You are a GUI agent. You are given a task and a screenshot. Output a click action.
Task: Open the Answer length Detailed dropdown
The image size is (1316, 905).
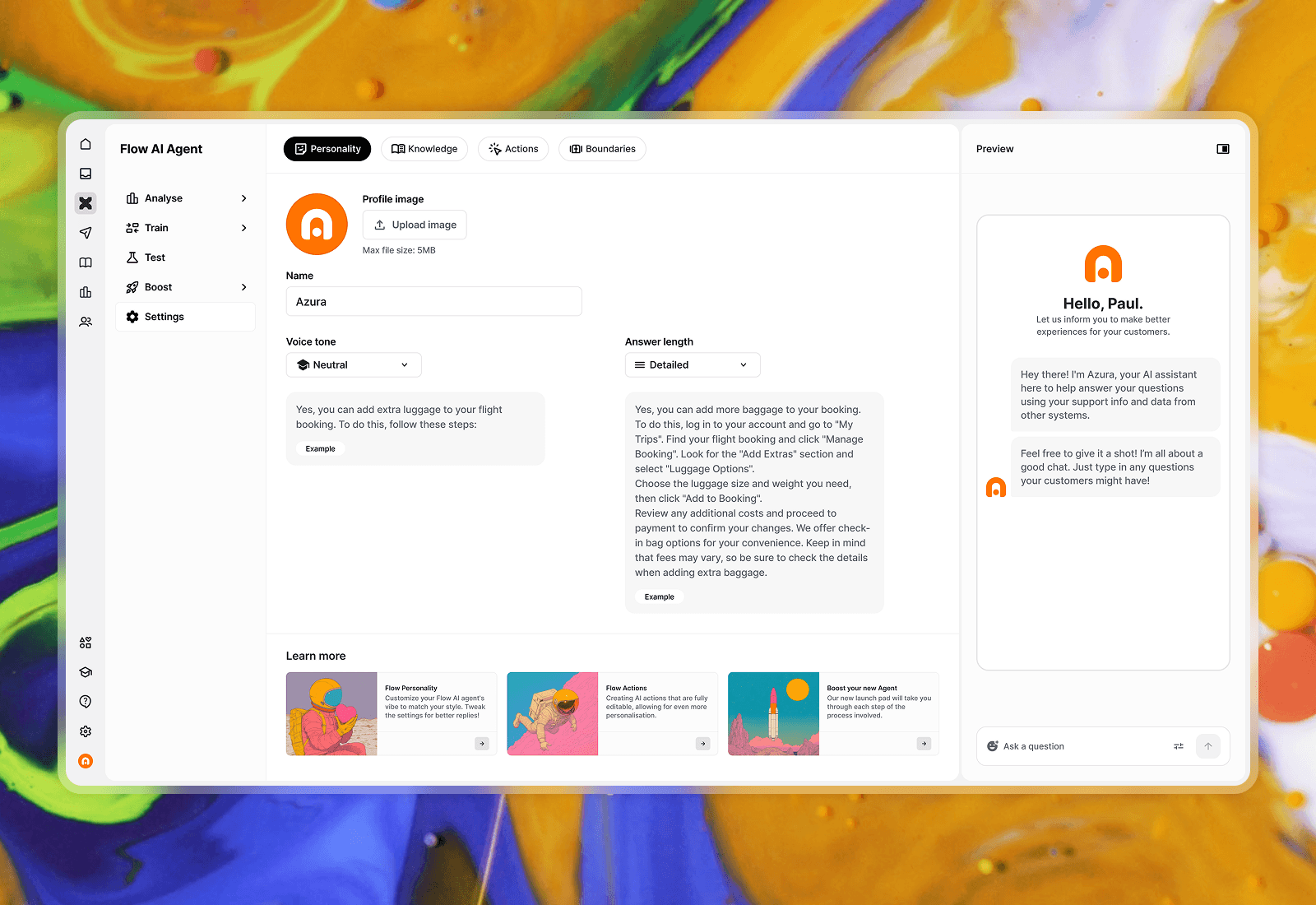coord(693,365)
